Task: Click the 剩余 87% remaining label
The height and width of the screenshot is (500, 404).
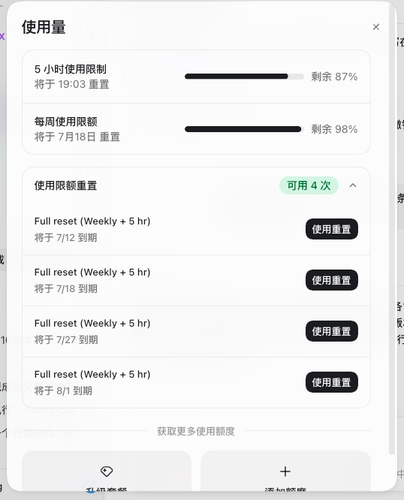Action: pyautogui.click(x=334, y=77)
